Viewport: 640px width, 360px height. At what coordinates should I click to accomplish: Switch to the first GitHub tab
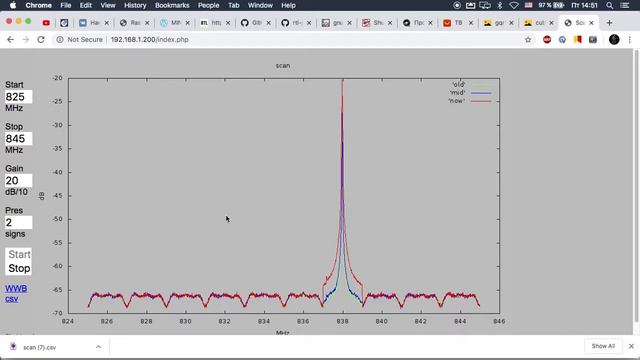tap(253, 23)
